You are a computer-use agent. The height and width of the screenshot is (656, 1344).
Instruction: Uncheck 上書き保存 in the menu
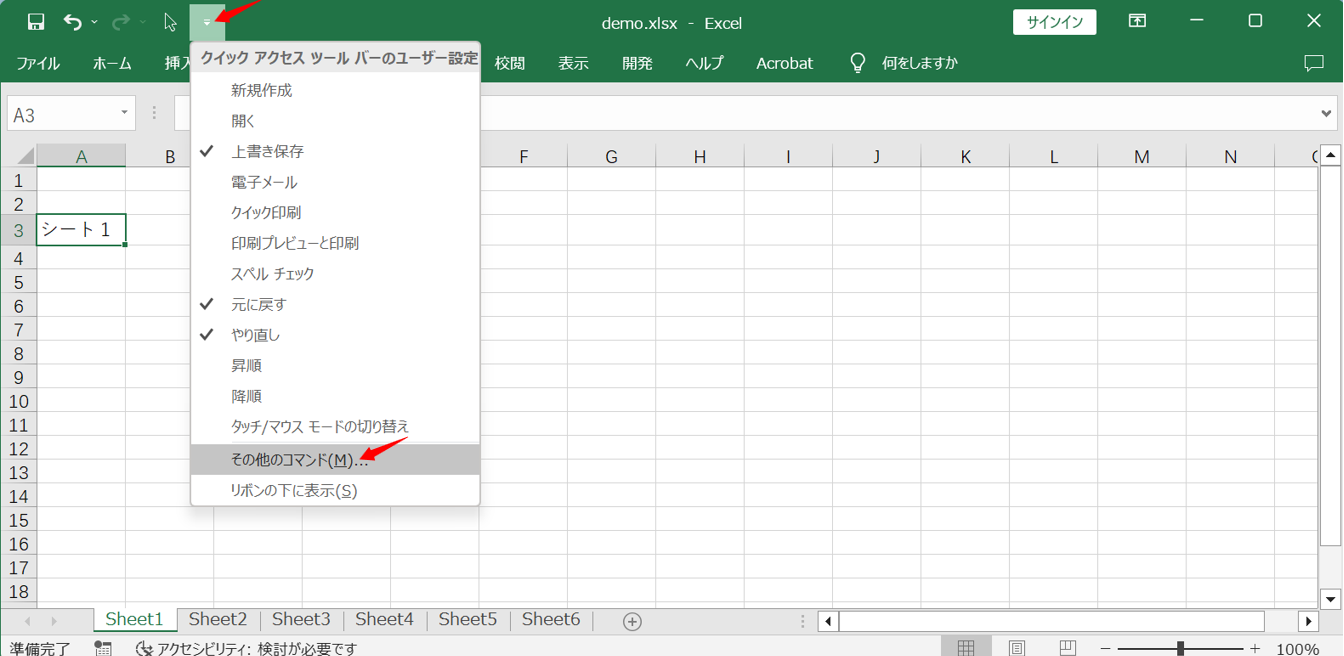tap(335, 151)
